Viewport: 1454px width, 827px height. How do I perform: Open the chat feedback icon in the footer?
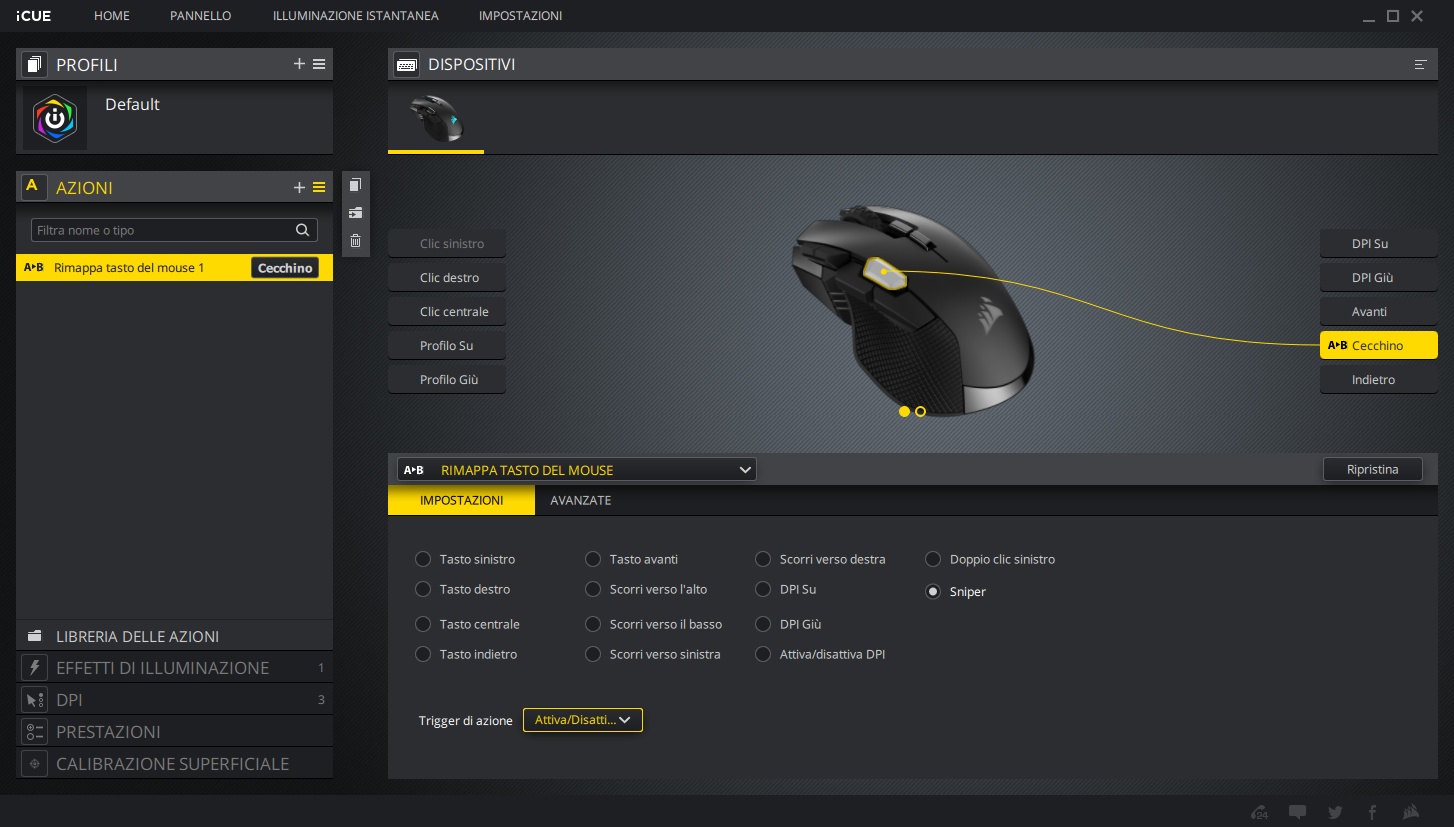(1297, 812)
